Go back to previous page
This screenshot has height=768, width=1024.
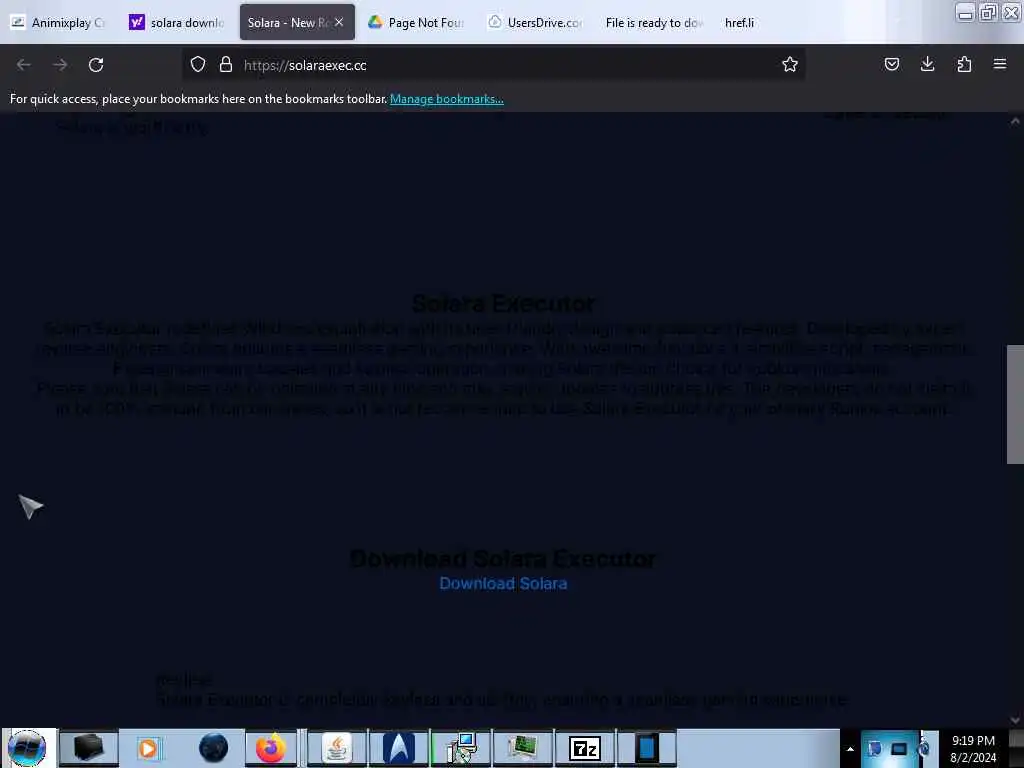click(x=24, y=65)
